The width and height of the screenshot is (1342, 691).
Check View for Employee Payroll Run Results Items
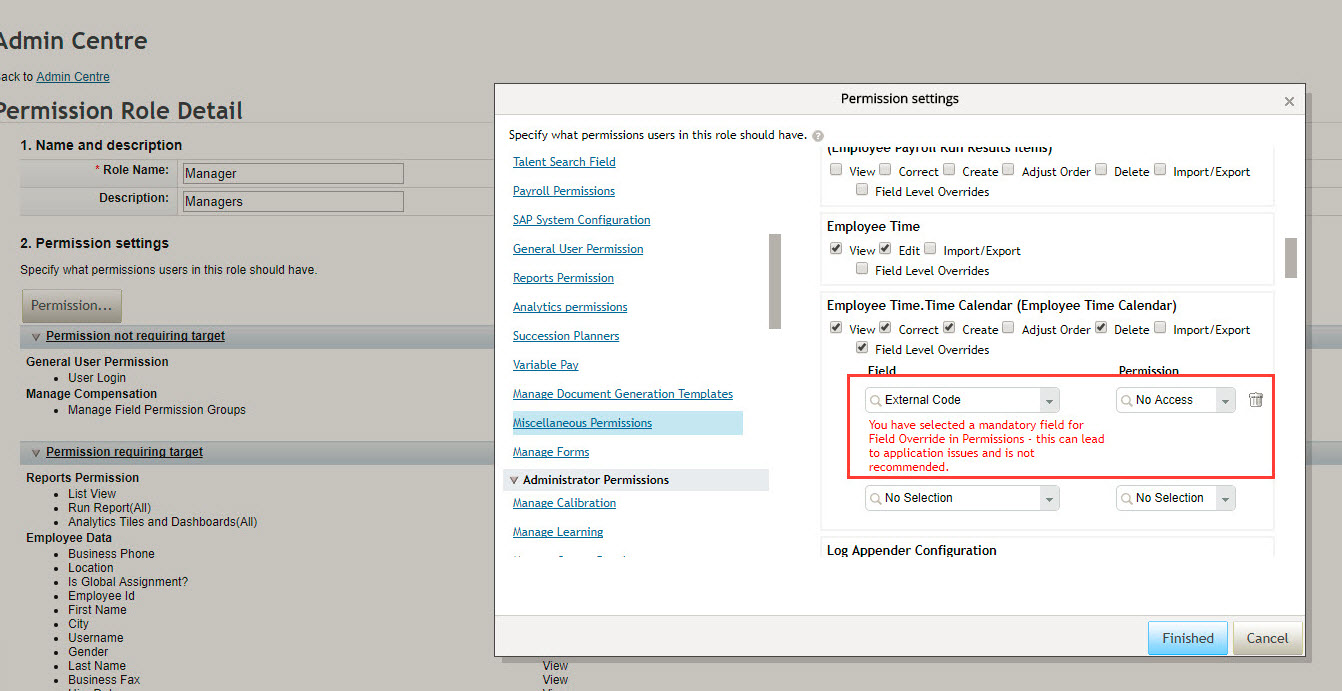836,170
